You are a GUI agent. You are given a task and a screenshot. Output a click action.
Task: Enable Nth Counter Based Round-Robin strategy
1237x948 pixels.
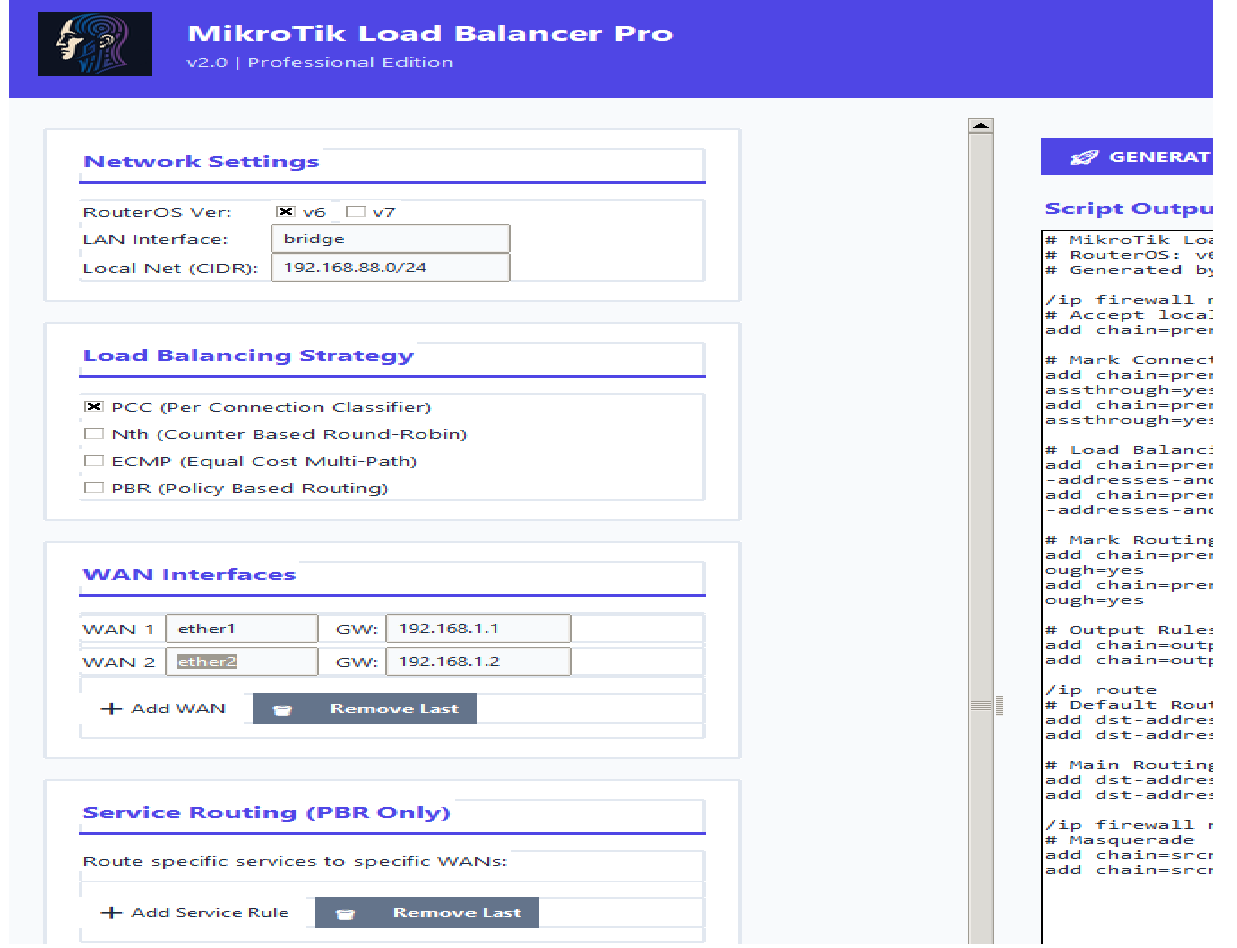tap(94, 433)
